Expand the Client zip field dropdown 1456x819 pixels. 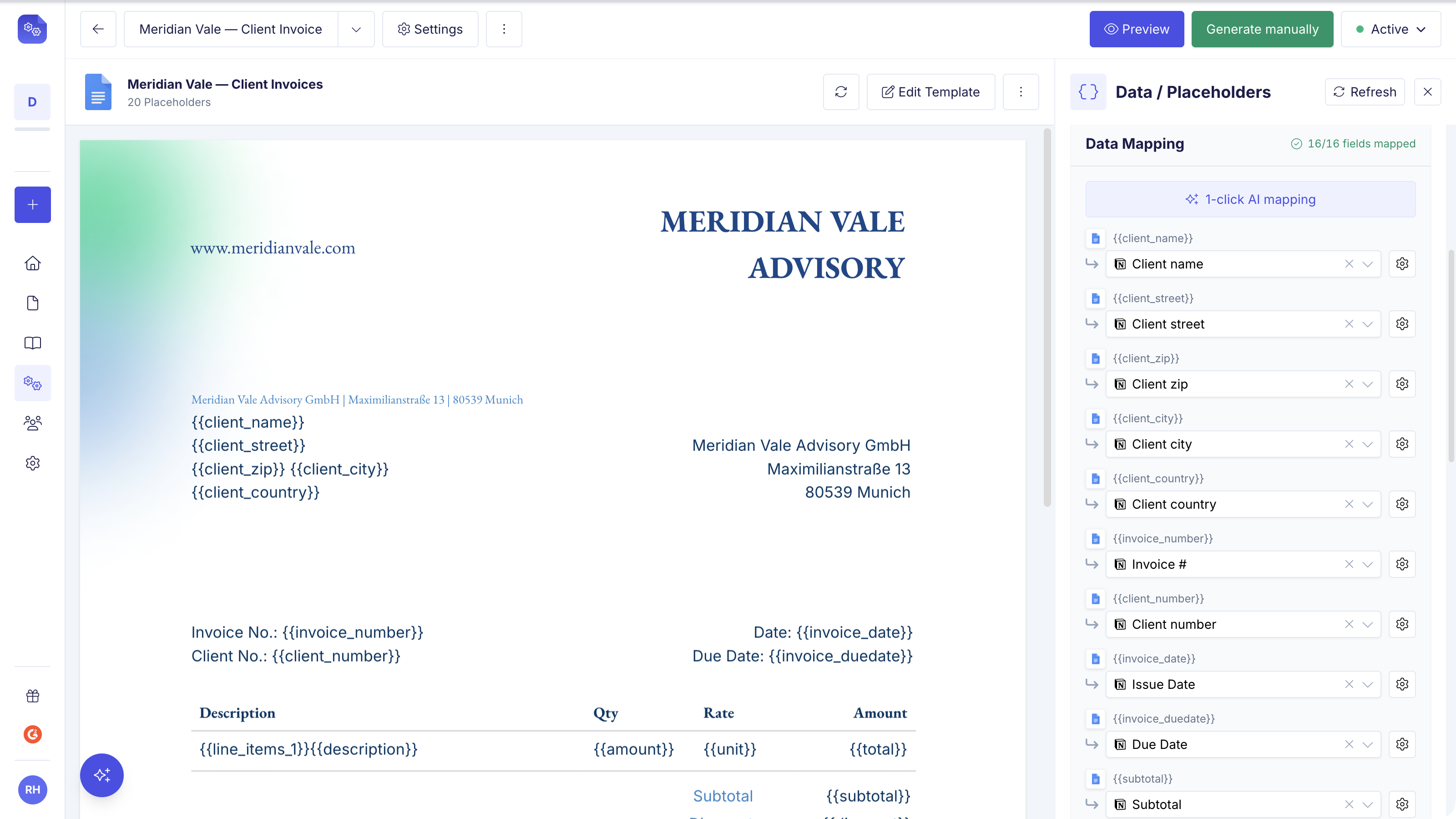(x=1367, y=384)
